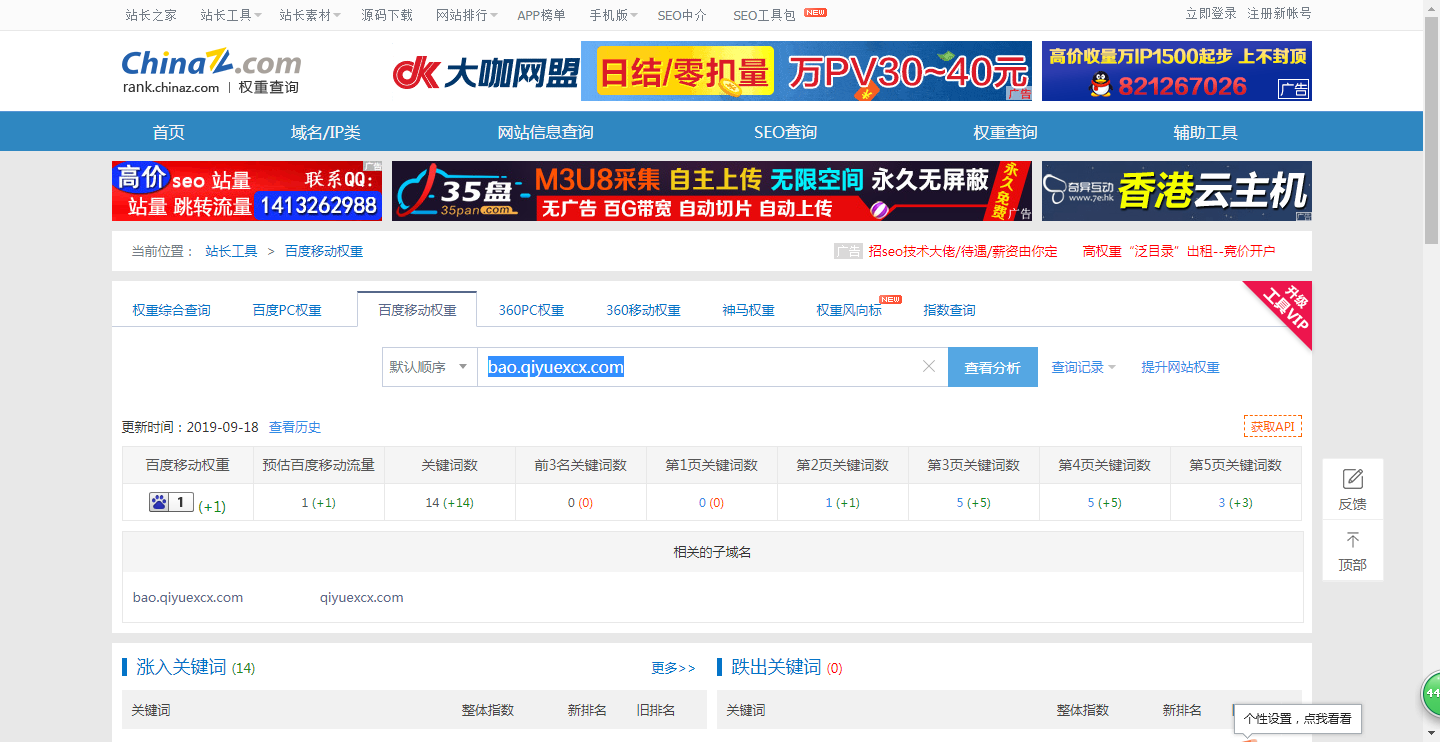The height and width of the screenshot is (742, 1440).
Task: Click the ChinaZ.com logo
Action: click(211, 72)
